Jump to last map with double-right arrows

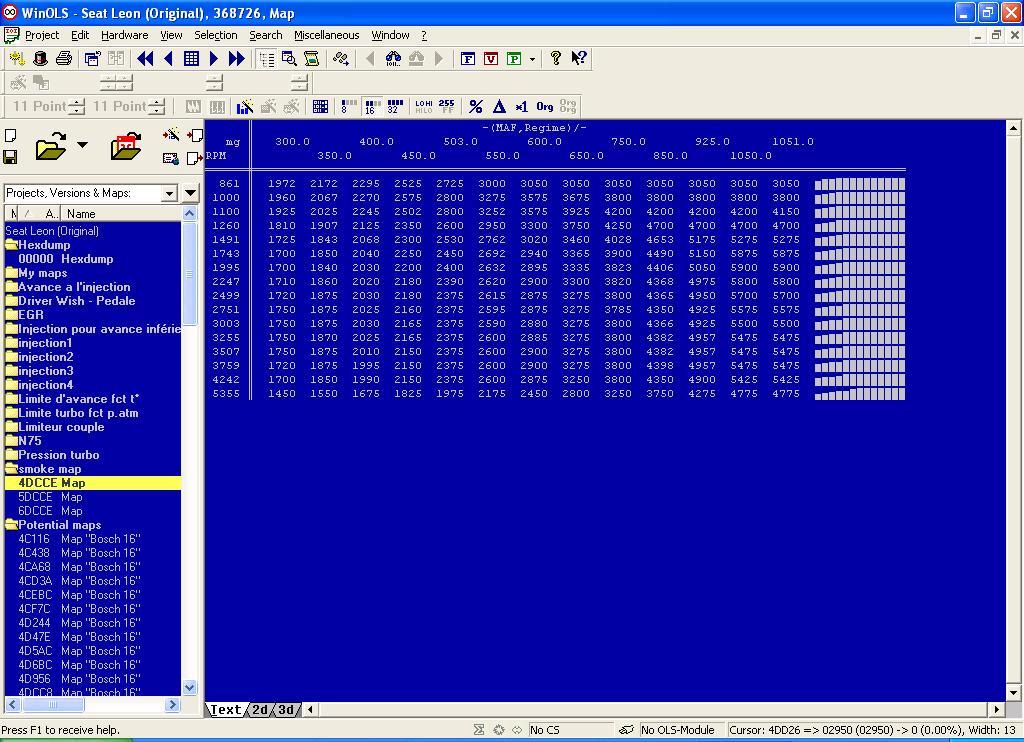tap(236, 59)
